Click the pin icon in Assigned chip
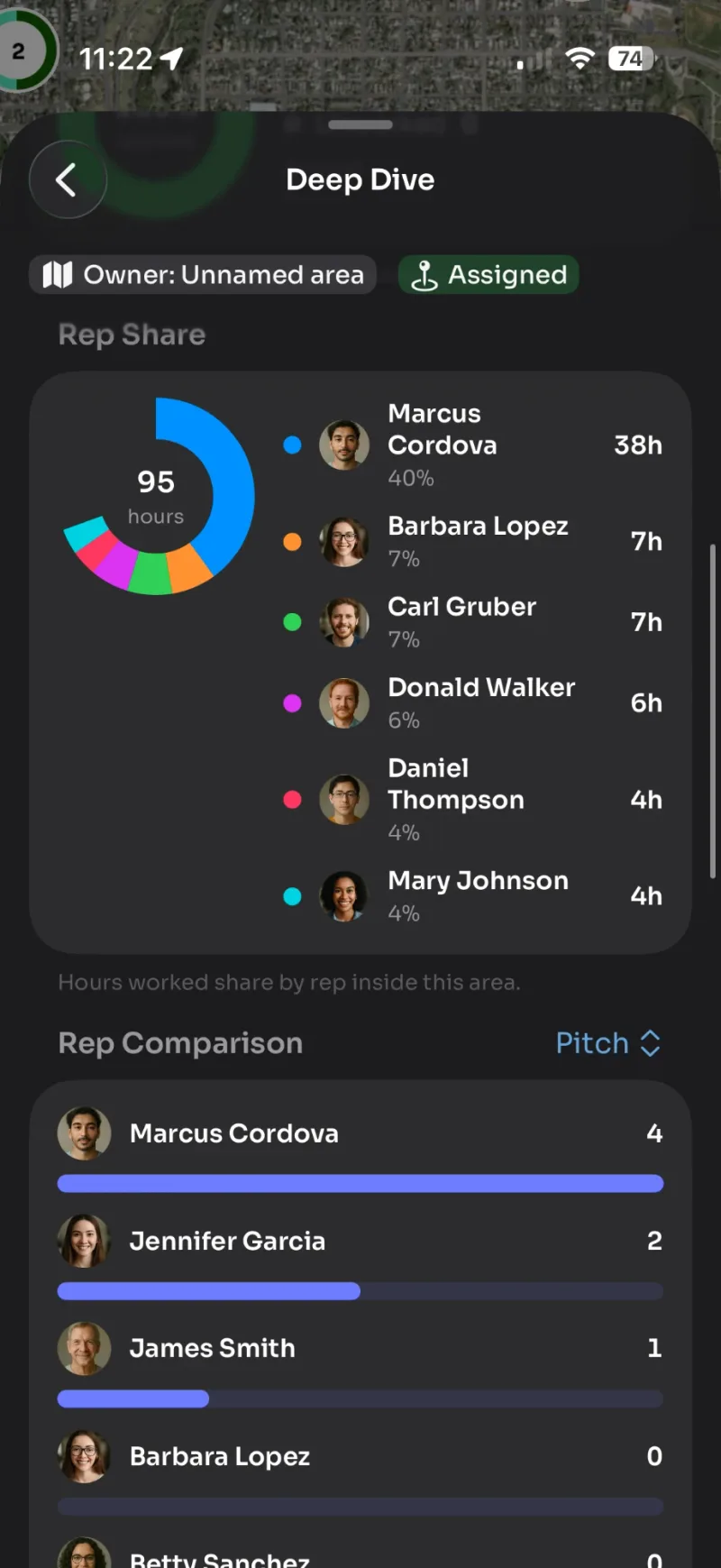Image resolution: width=721 pixels, height=1568 pixels. (424, 275)
